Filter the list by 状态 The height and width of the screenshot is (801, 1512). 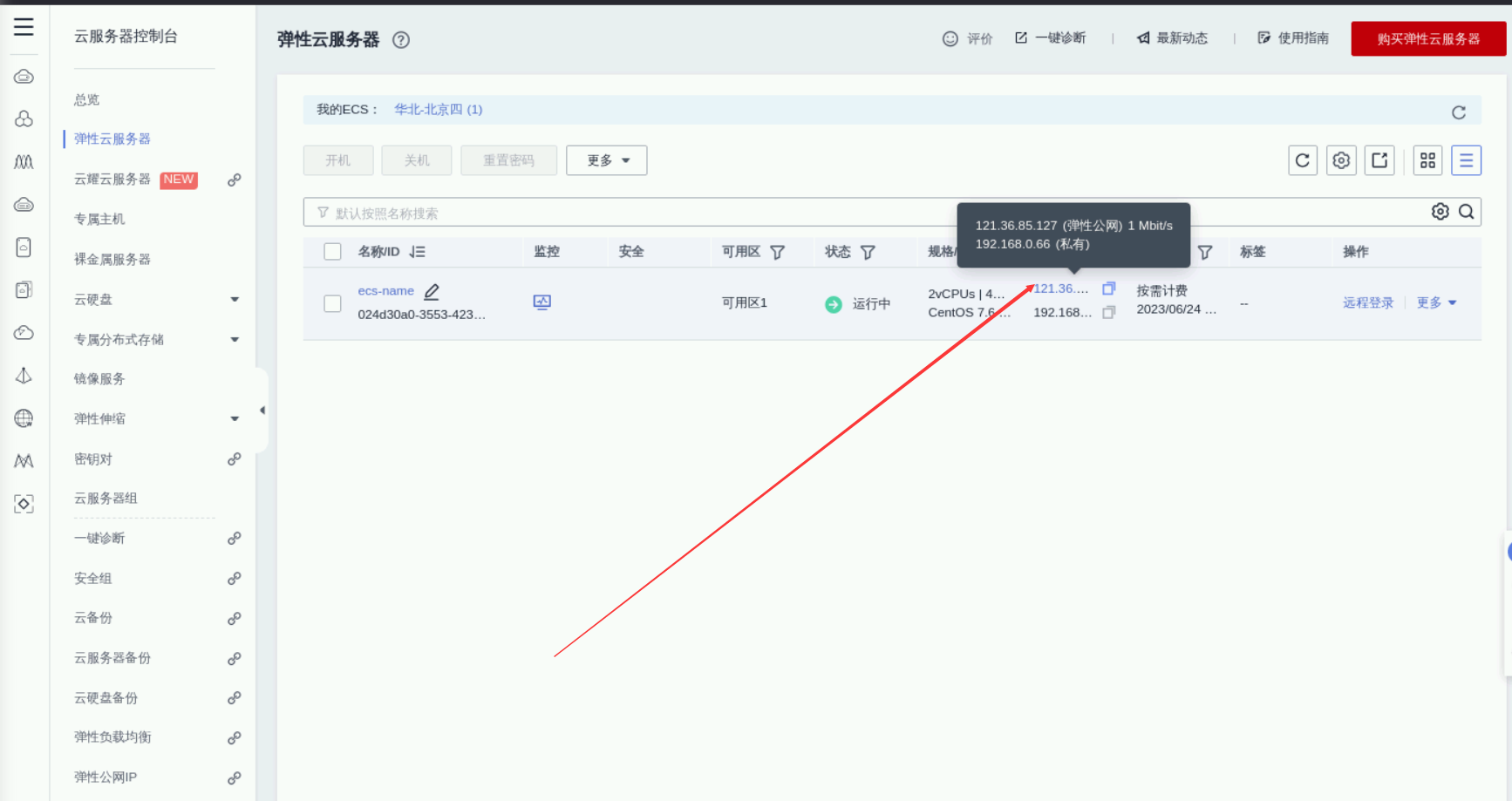[868, 252]
